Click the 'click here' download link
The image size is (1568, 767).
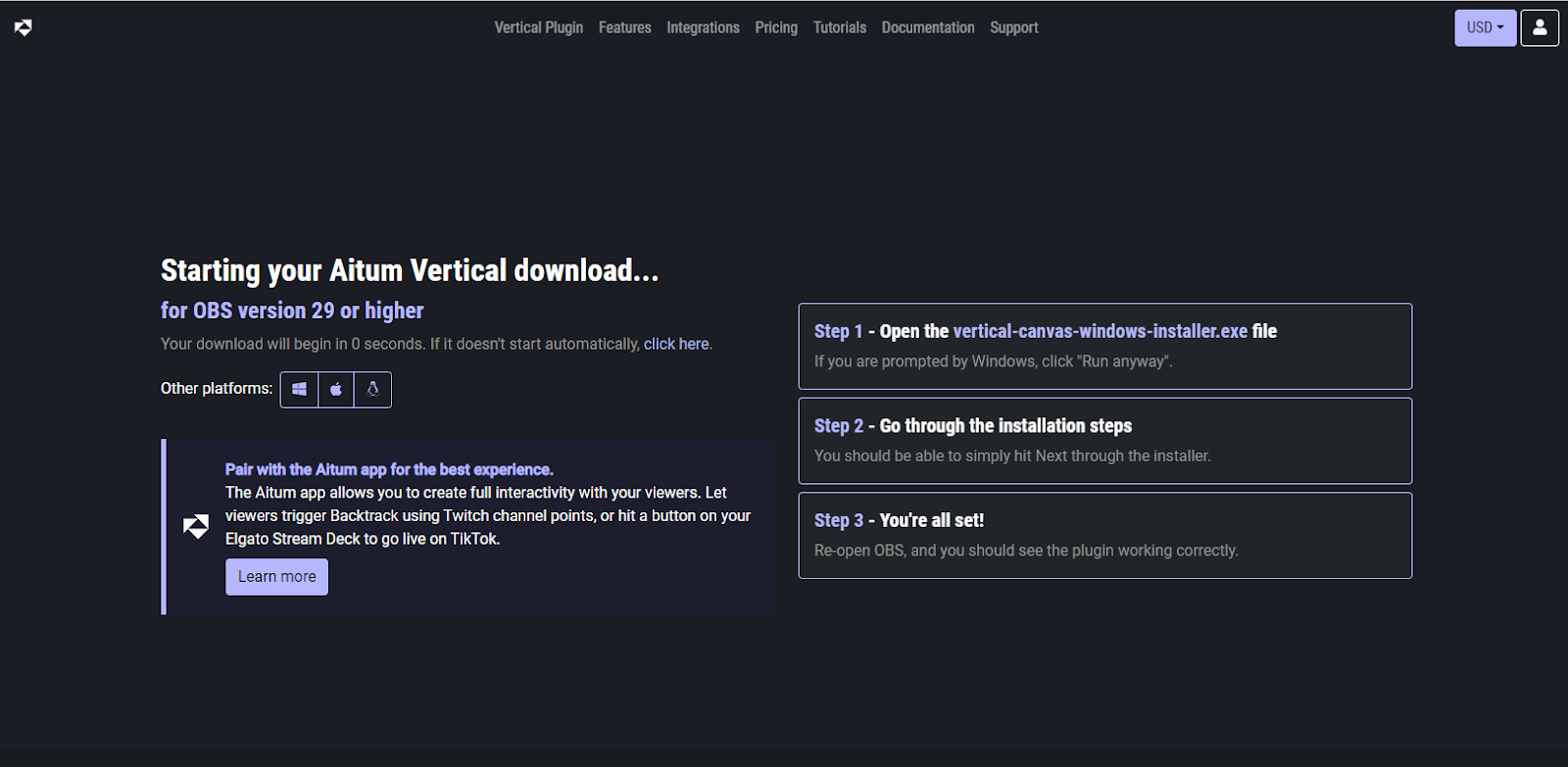(x=676, y=344)
